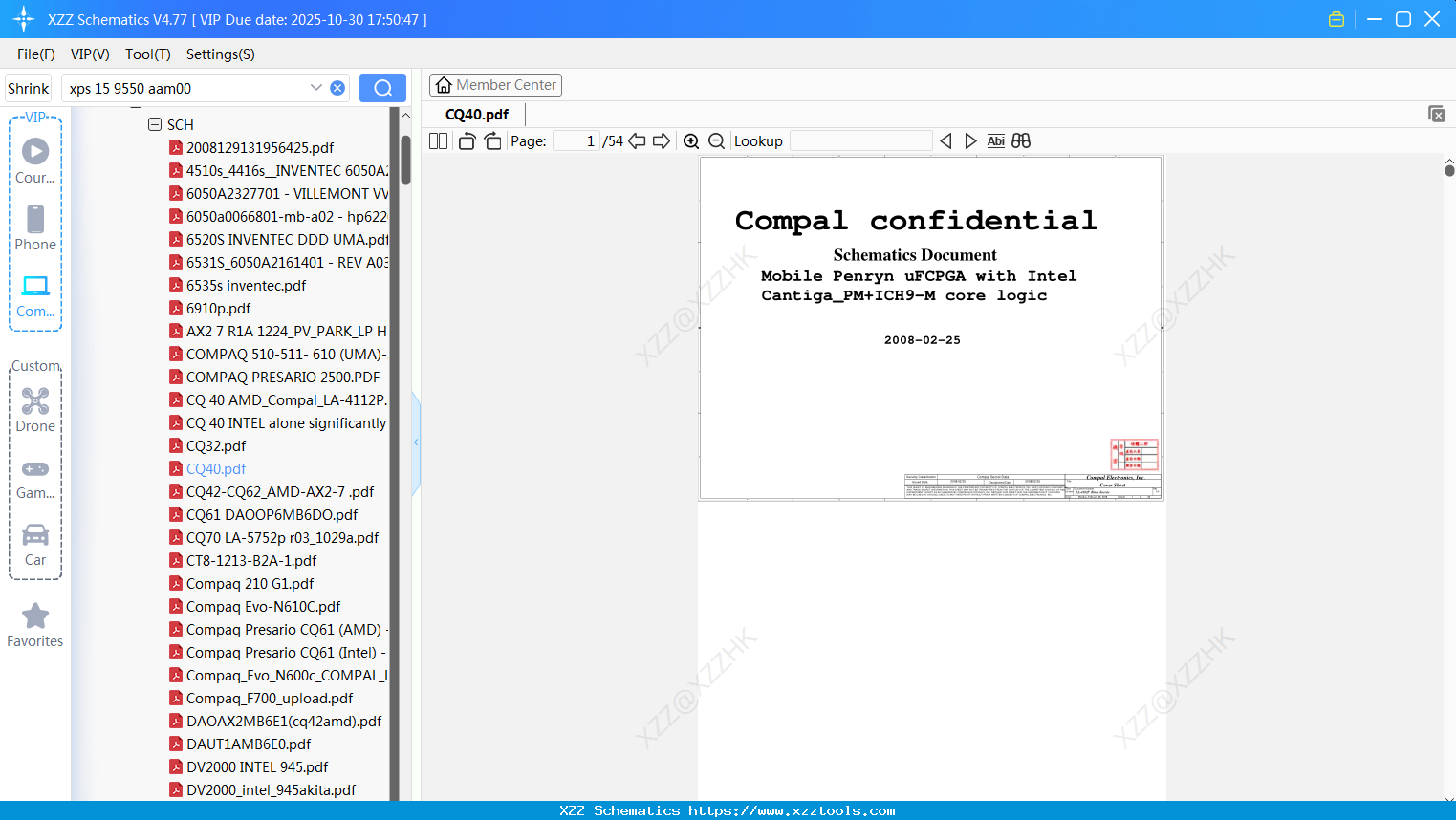Open 6520S INVENTEC DDD UMA.pdf
Viewport: 1456px width, 820px height.
[287, 240]
